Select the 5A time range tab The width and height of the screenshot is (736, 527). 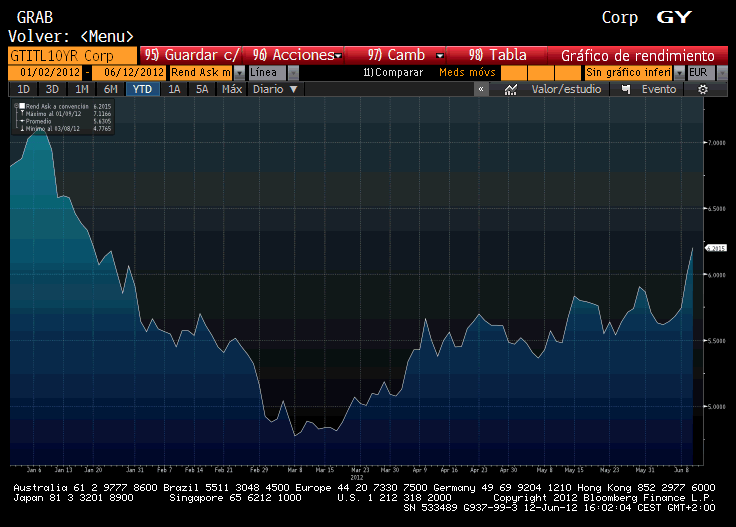[x=202, y=89]
